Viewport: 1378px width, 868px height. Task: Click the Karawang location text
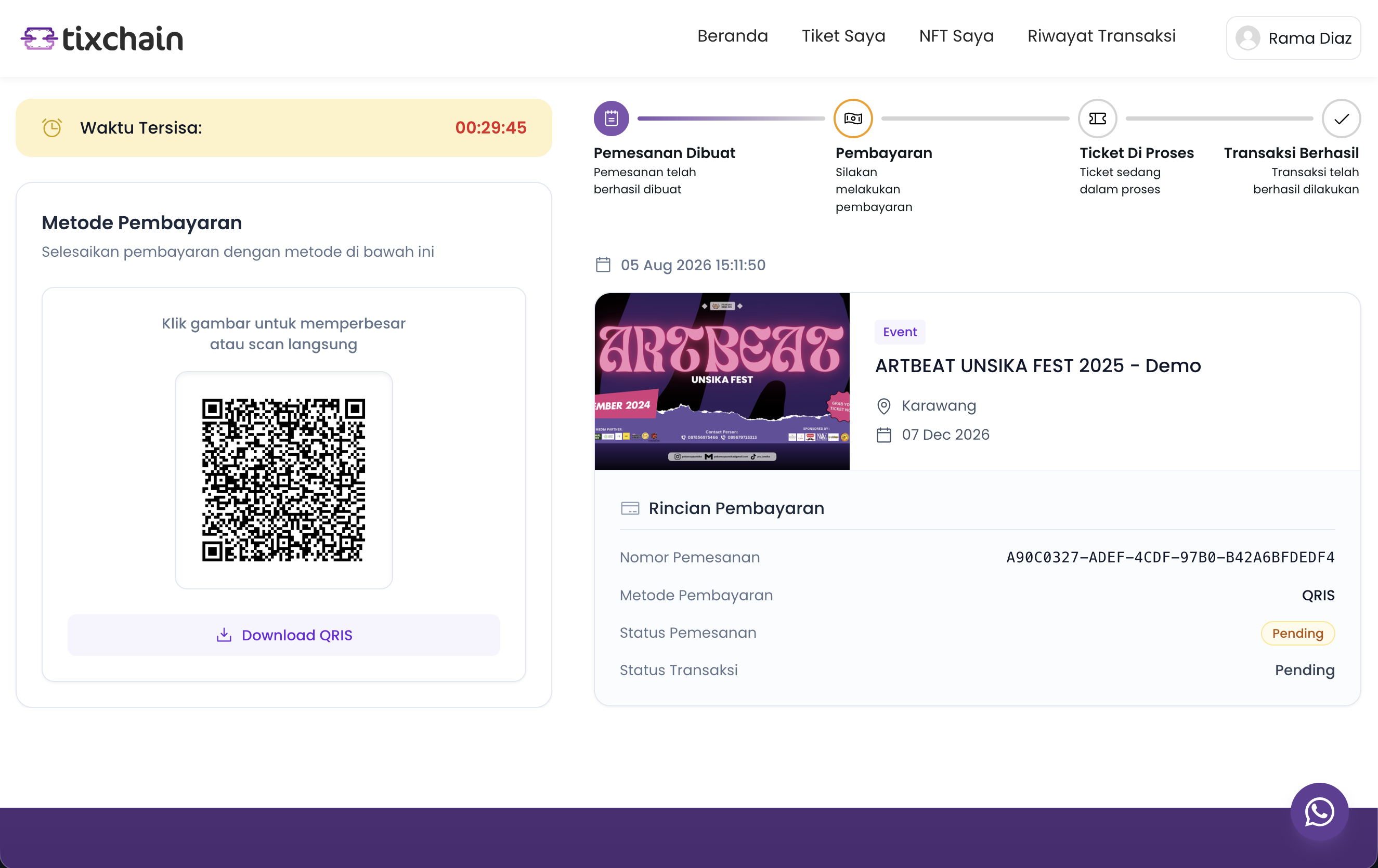[939, 406]
